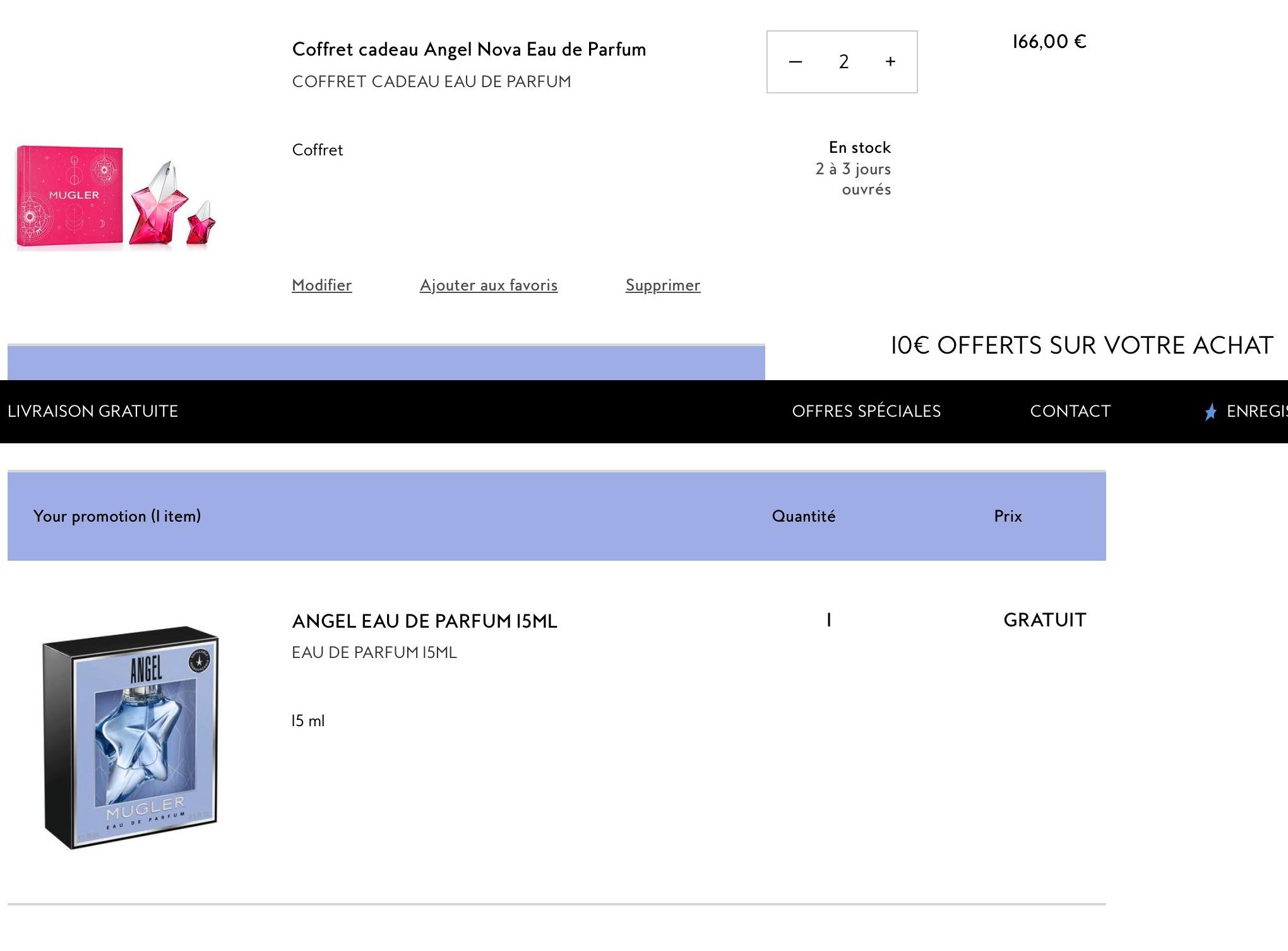Click the GRATUIT price label

pos(1045,620)
